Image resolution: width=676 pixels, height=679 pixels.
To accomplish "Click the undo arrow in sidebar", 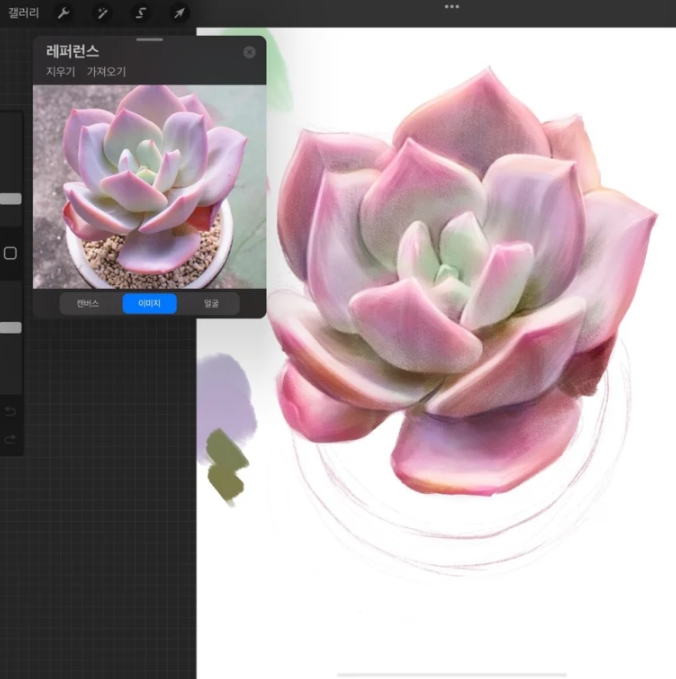I will click(x=10, y=411).
